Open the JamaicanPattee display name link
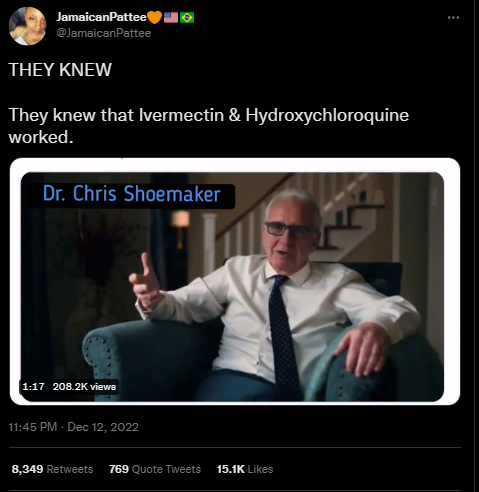The height and width of the screenshot is (492, 479). (x=101, y=17)
